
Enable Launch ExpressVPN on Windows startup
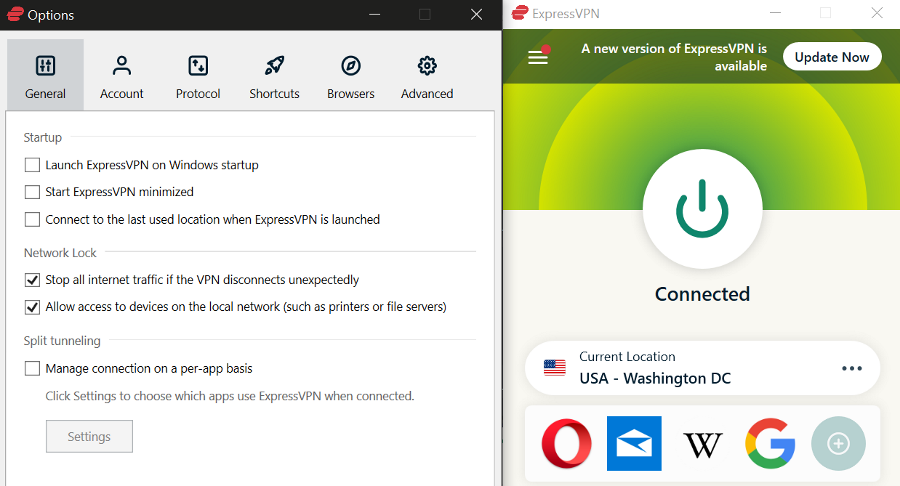(32, 165)
